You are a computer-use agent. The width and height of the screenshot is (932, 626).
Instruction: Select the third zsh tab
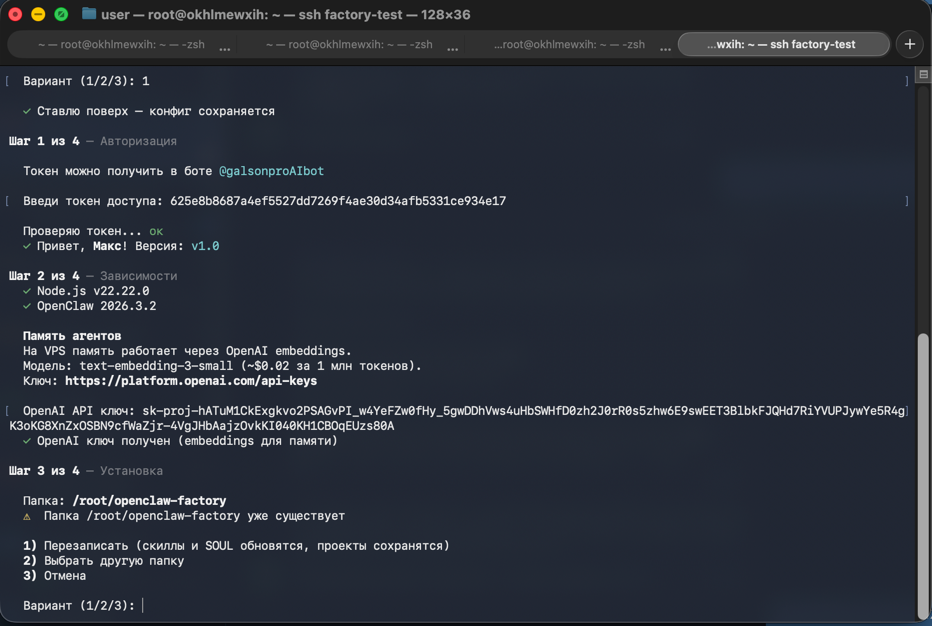[x=569, y=45]
